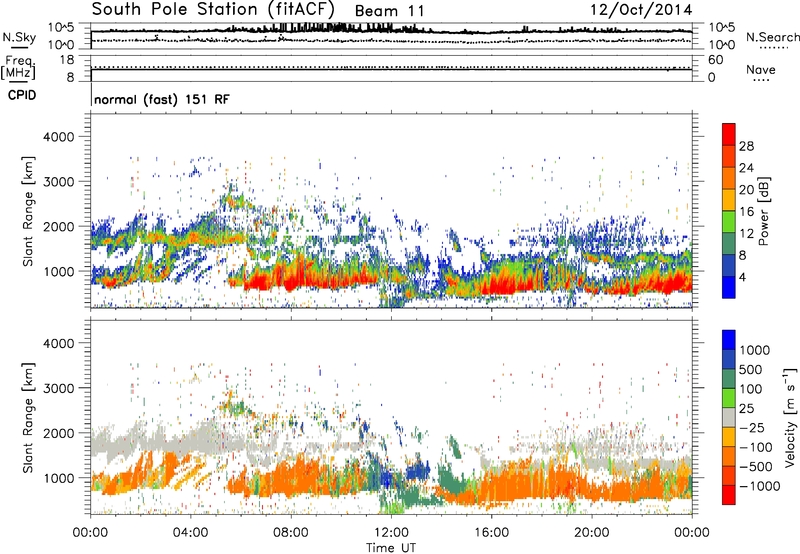
Task: Click the red bottom of the velocity colorbar
Action: [729, 495]
